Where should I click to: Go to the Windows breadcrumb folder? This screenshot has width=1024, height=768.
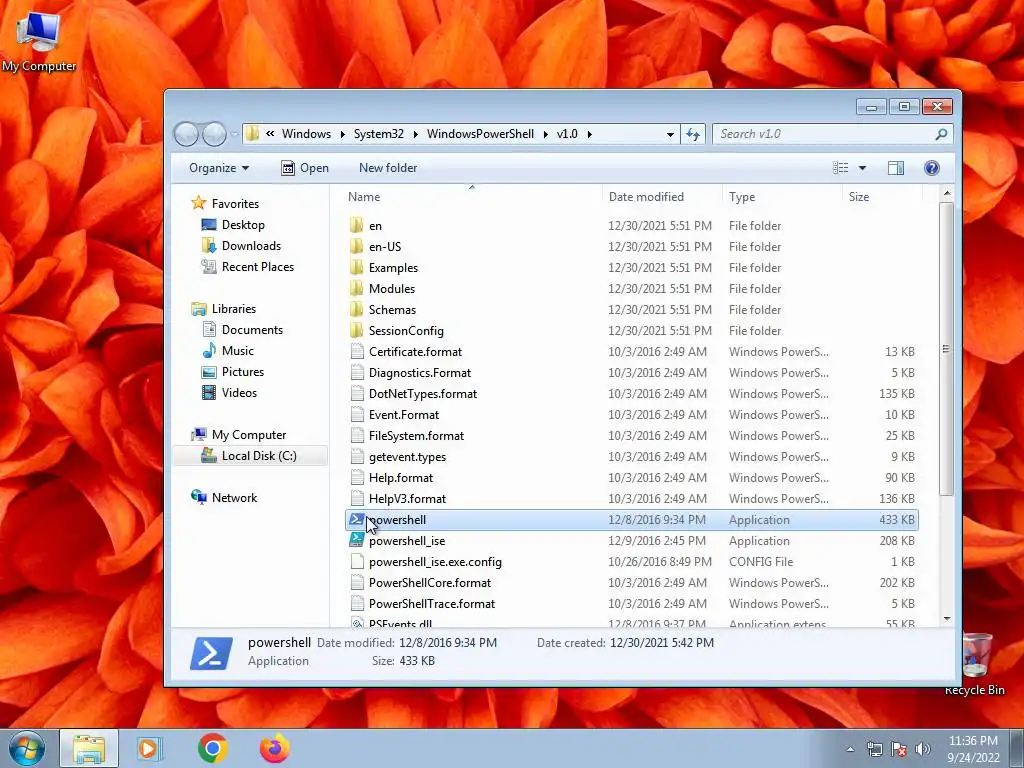[306, 134]
